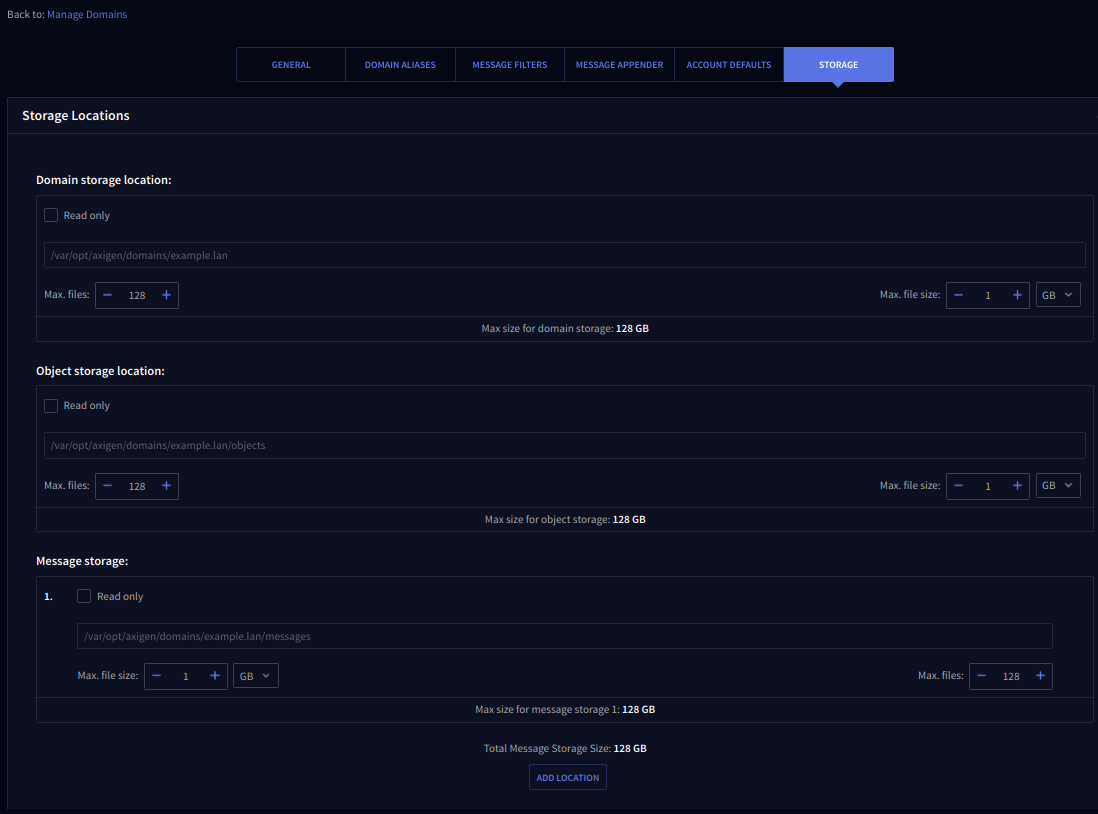Switch to the Domain Aliases tab
Image resolution: width=1098 pixels, height=814 pixels.
pos(400,65)
